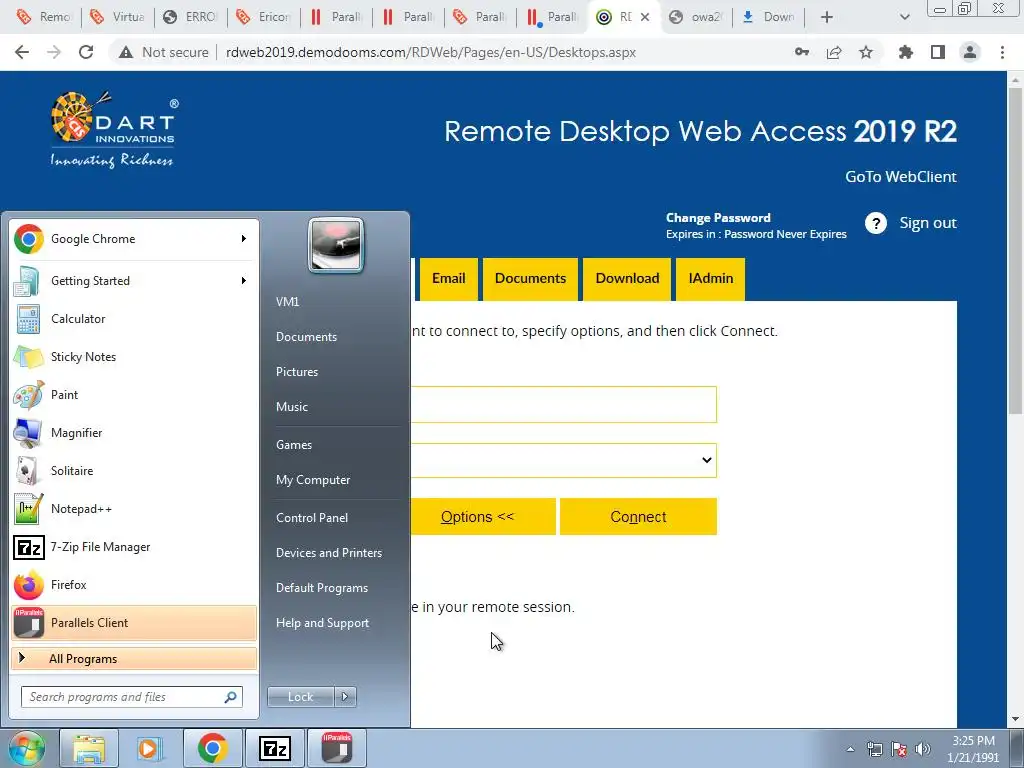
Task: Click the Lock button
Action: pos(301,697)
